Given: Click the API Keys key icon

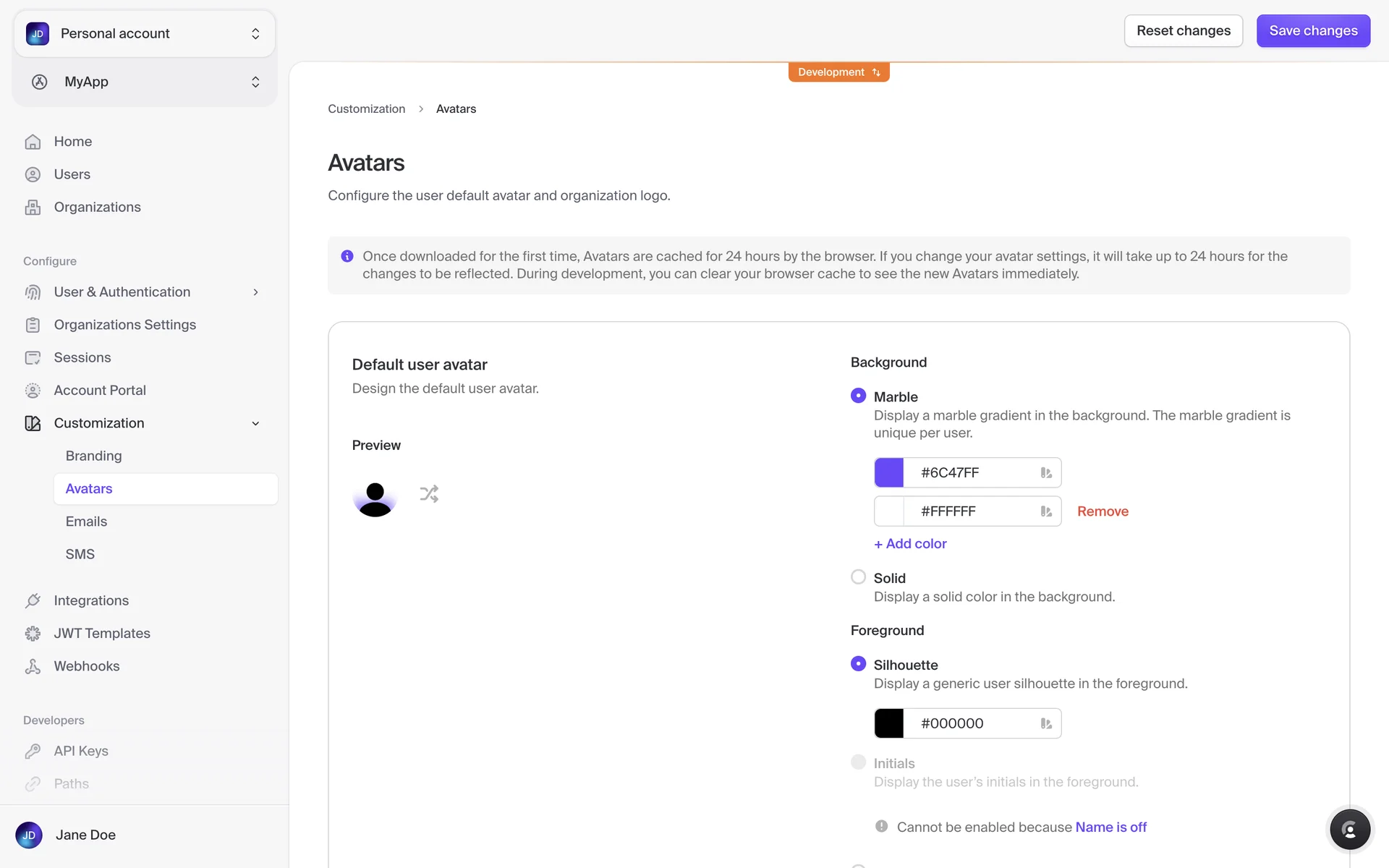Looking at the screenshot, I should point(33,751).
